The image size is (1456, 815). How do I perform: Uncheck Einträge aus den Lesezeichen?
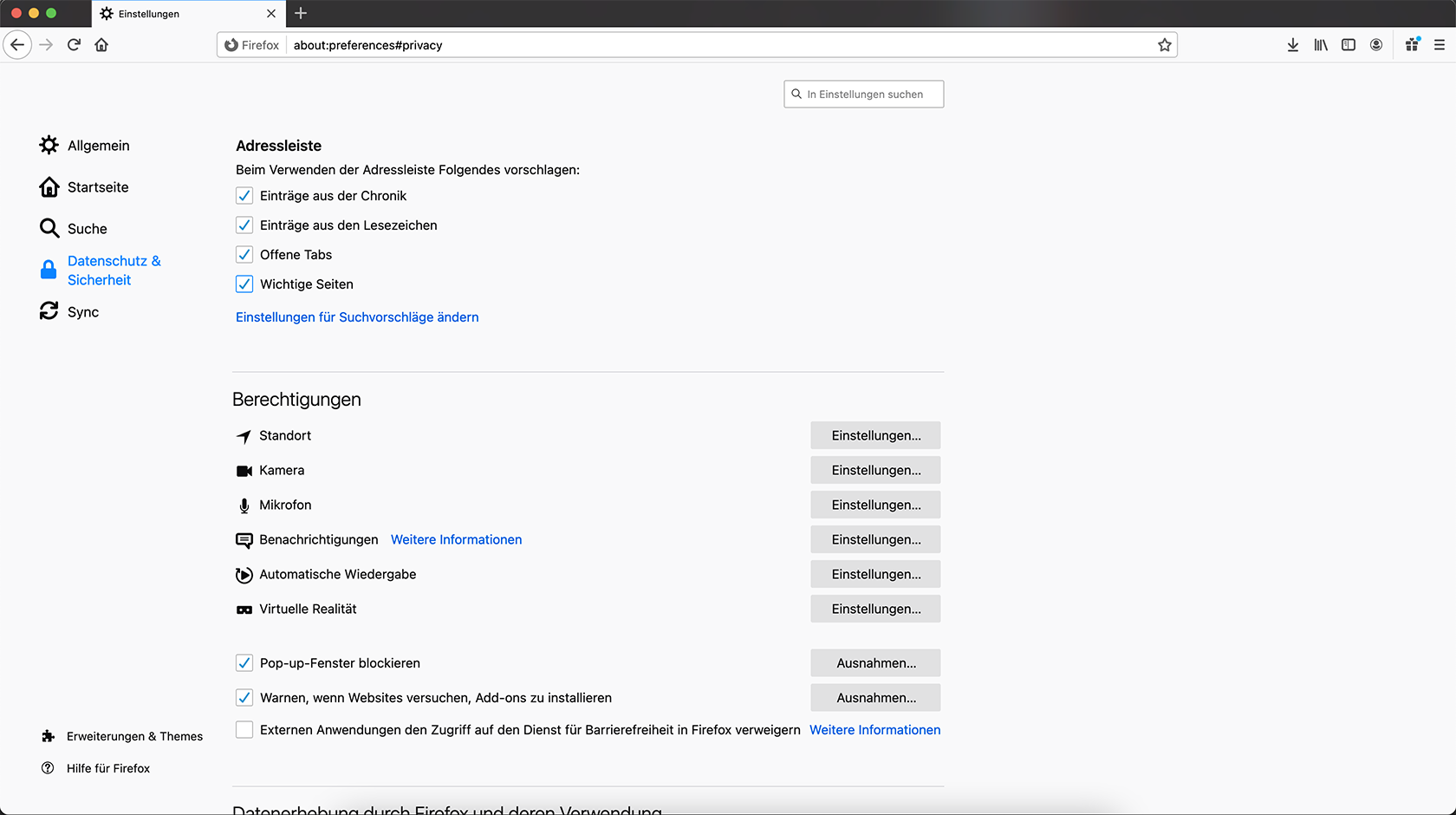[244, 225]
